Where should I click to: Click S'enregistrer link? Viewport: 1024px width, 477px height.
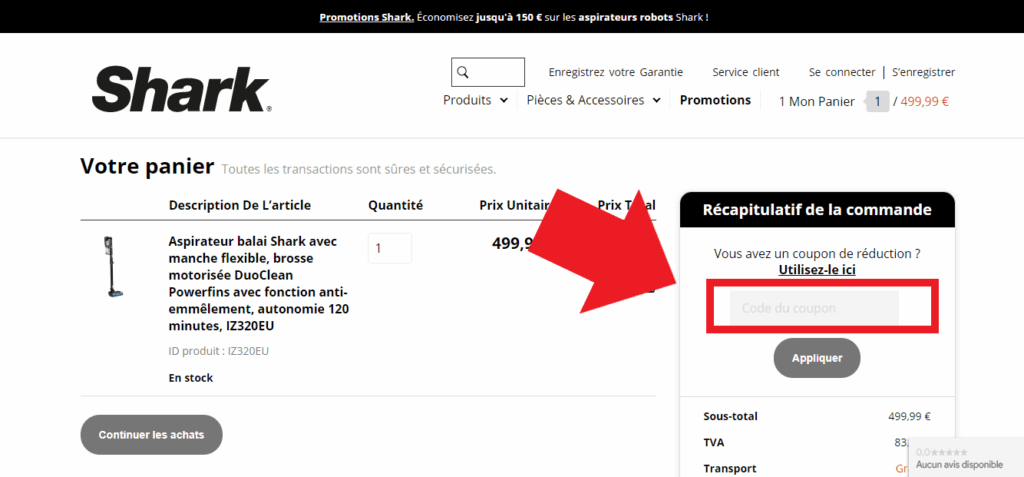tap(923, 72)
